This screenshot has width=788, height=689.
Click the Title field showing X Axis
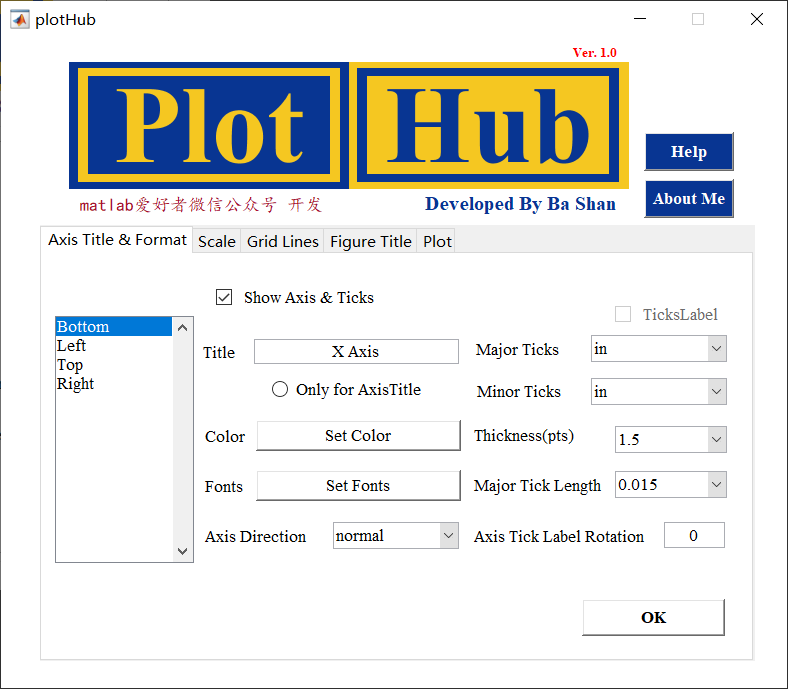tap(356, 351)
